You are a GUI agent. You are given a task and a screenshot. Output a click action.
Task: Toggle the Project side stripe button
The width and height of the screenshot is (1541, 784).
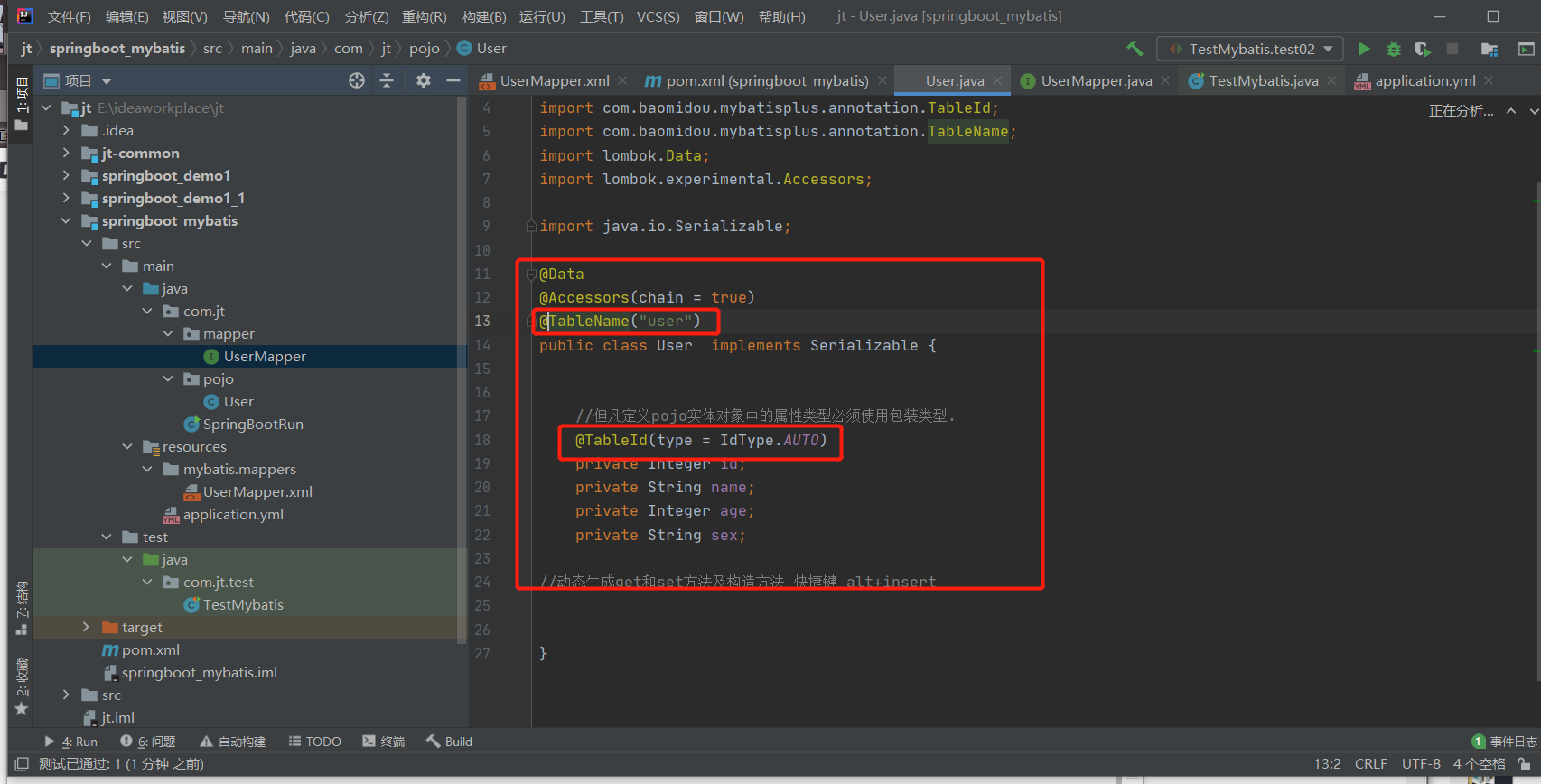click(22, 104)
